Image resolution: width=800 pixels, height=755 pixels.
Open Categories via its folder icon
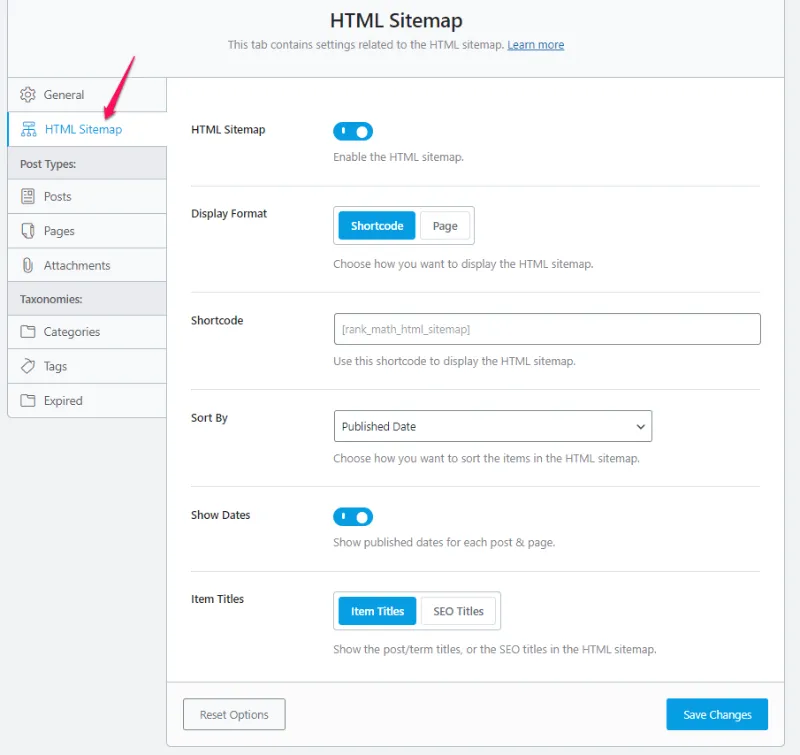30,331
